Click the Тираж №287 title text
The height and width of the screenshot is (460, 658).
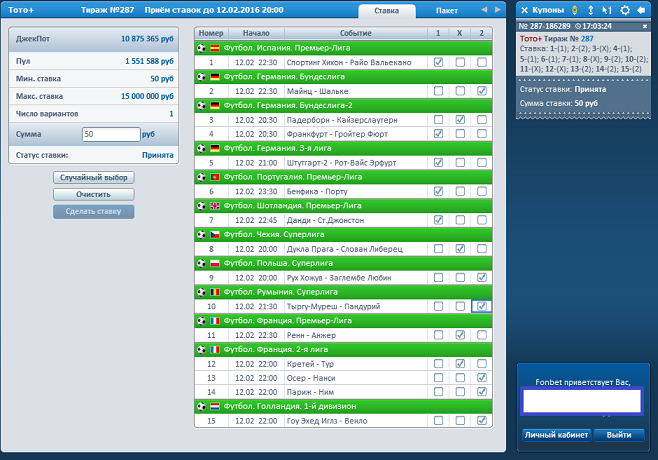107,10
